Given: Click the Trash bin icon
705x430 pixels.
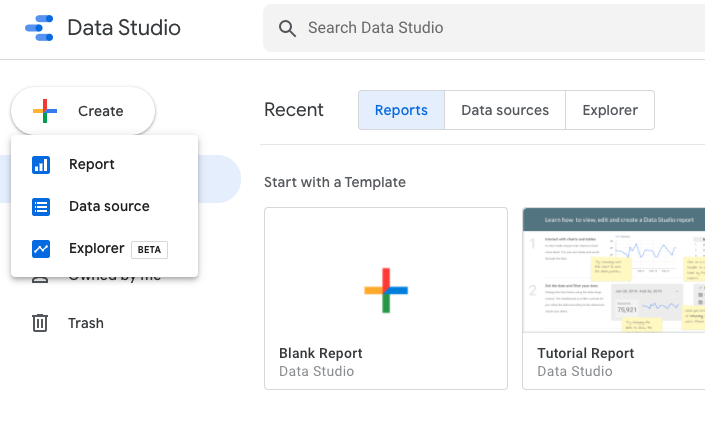Looking at the screenshot, I should click(40, 323).
